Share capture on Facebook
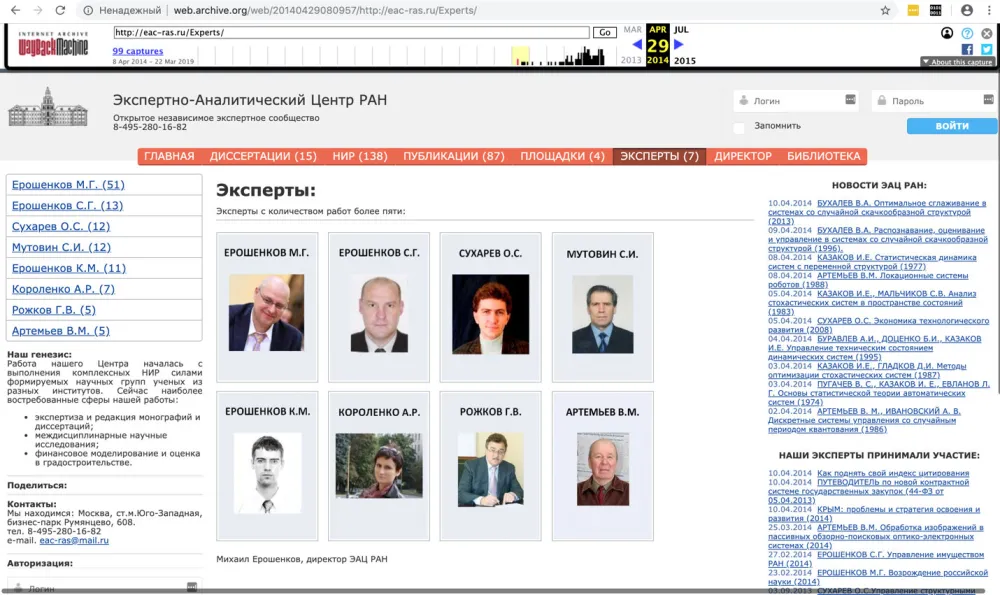 (x=967, y=49)
